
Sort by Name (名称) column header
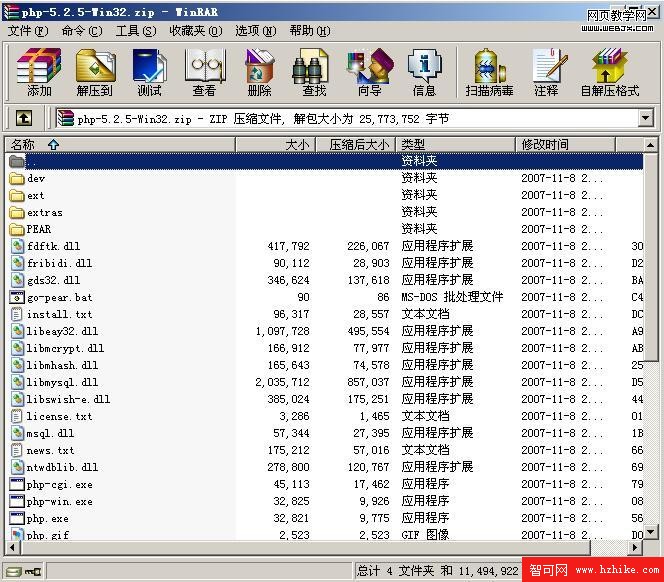point(120,144)
